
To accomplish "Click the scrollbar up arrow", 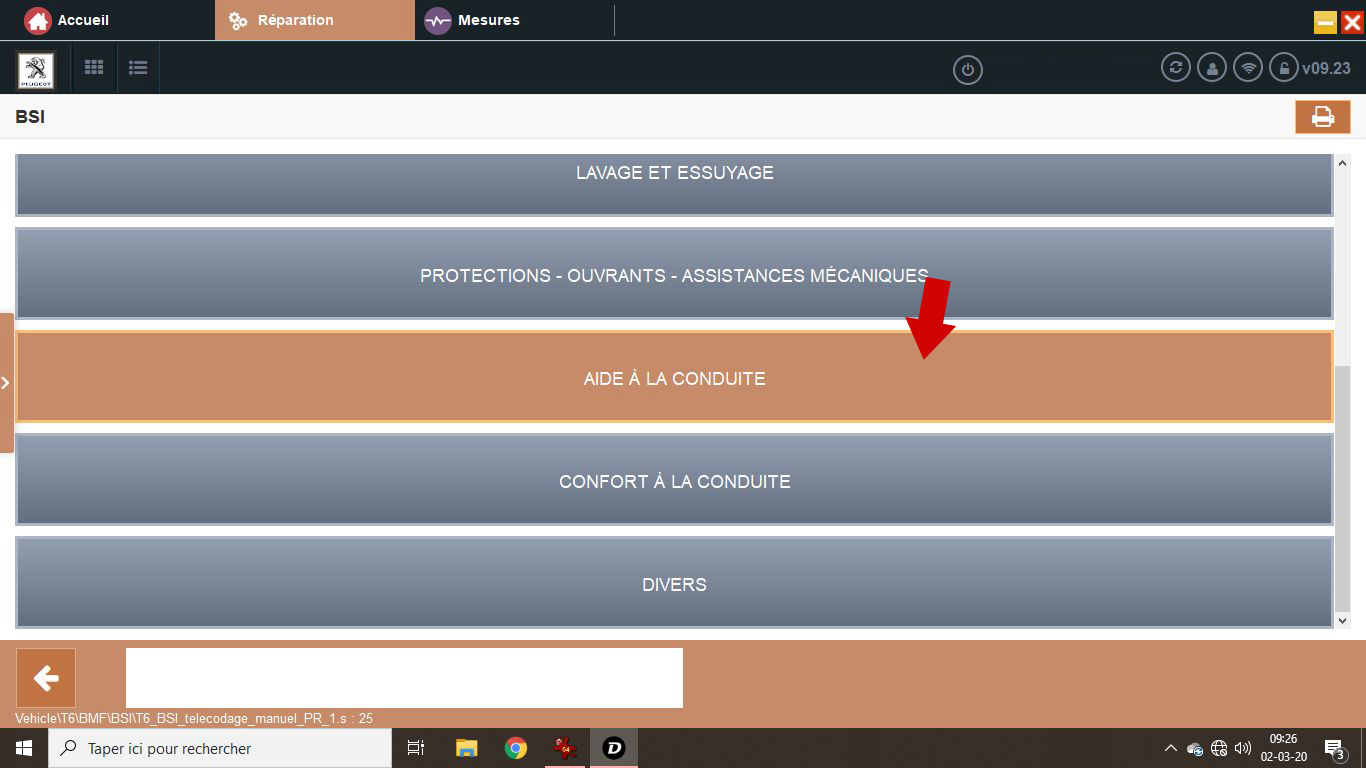I will 1342,163.
